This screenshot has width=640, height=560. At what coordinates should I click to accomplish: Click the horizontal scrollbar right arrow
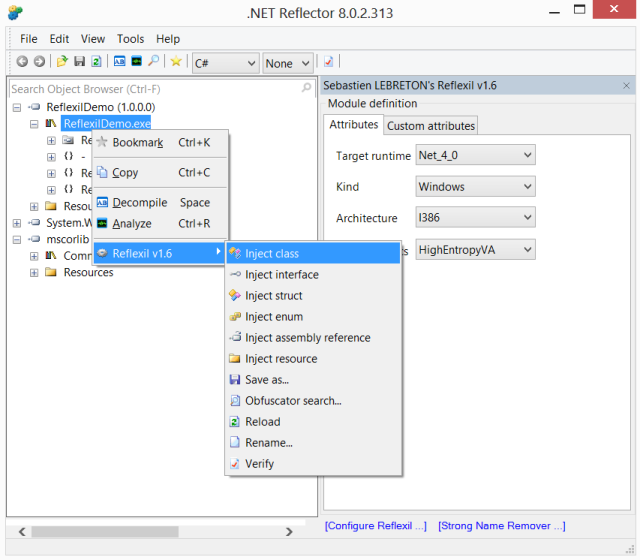pos(289,531)
